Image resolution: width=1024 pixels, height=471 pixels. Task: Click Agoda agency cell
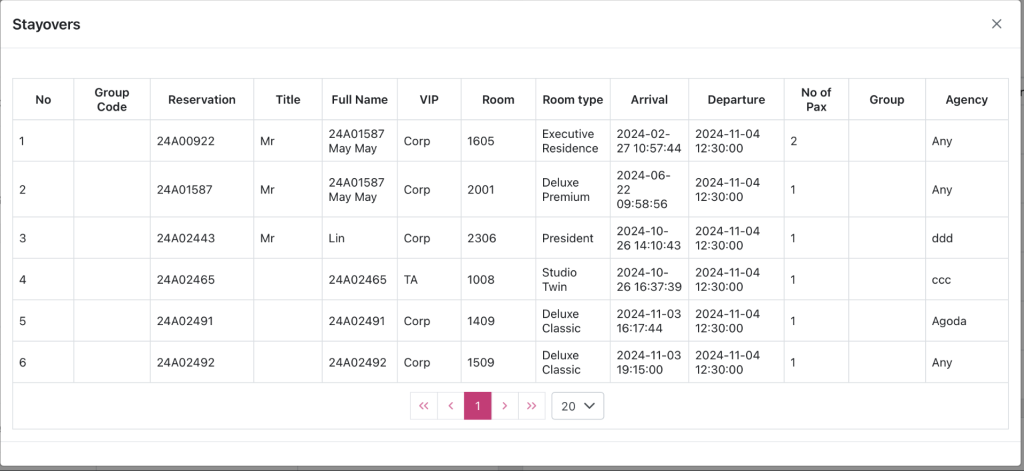click(x=949, y=321)
